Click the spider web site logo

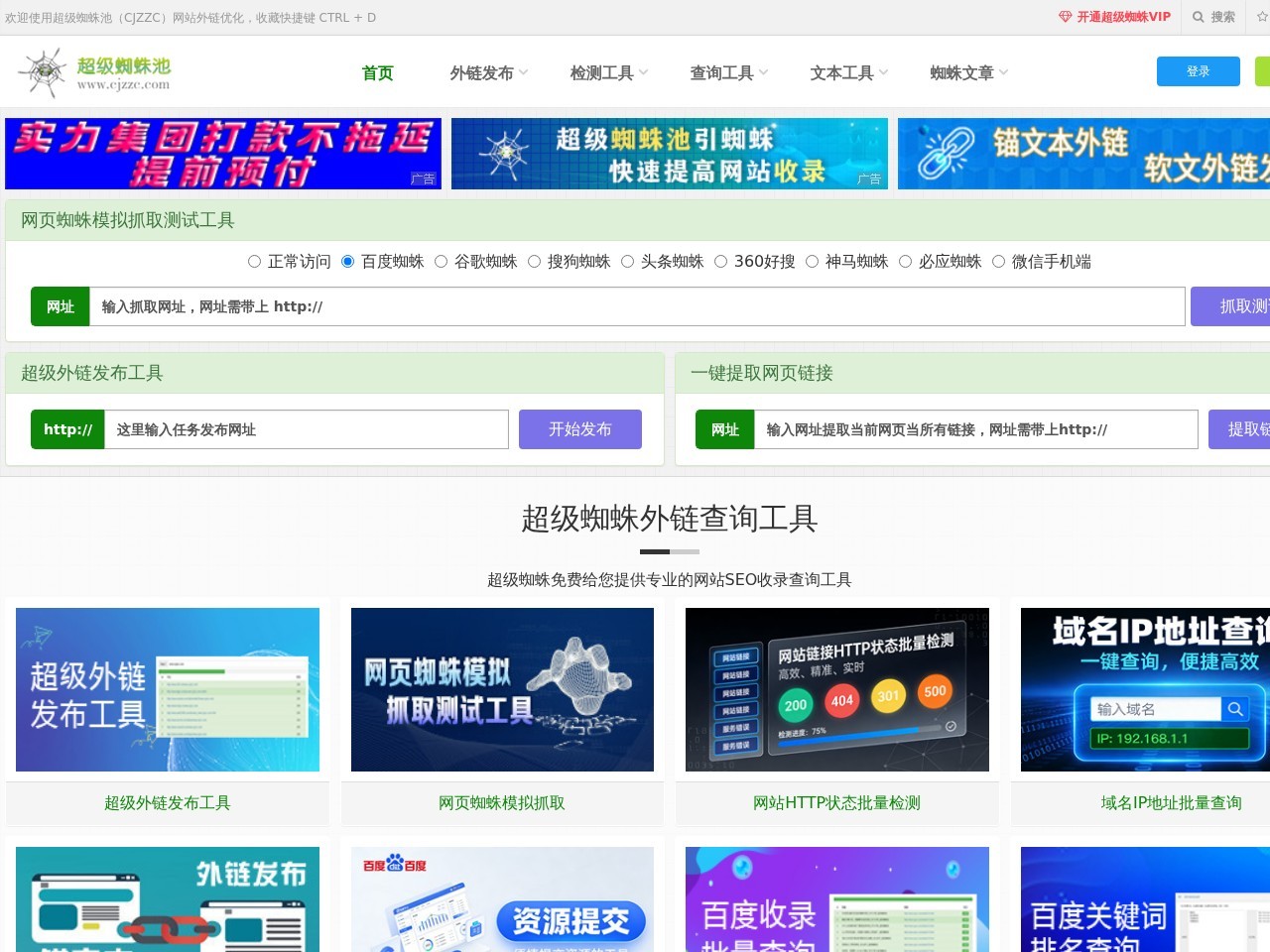coord(42,71)
